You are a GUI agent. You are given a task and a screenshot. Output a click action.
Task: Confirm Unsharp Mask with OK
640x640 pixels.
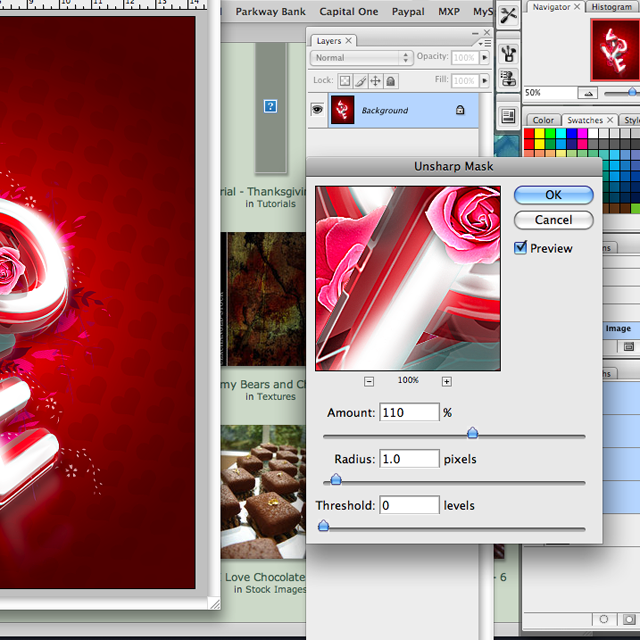[x=553, y=195]
